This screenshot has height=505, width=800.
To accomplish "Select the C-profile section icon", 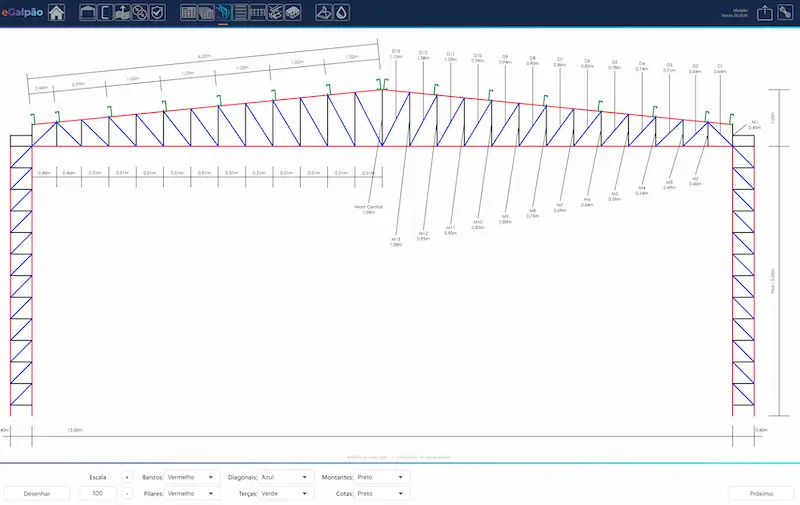I will tap(104, 13).
